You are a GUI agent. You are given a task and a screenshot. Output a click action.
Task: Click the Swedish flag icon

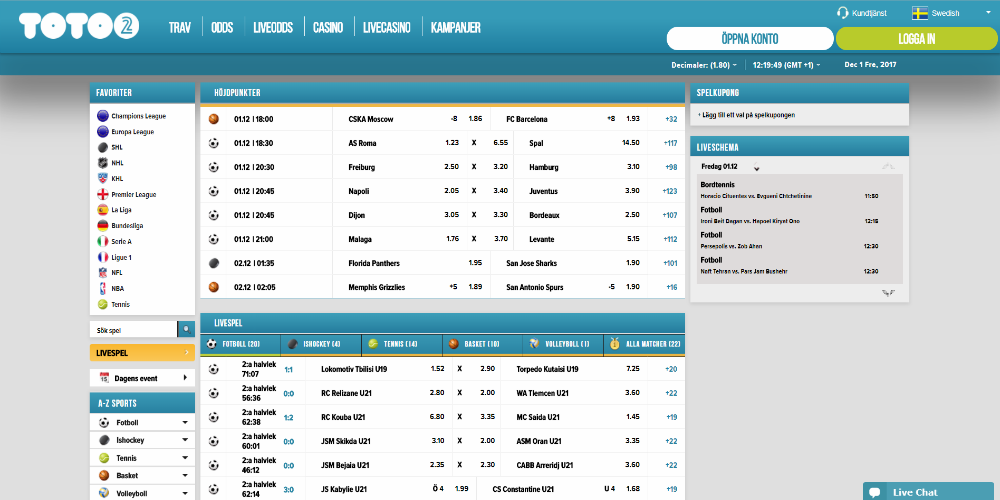click(920, 13)
